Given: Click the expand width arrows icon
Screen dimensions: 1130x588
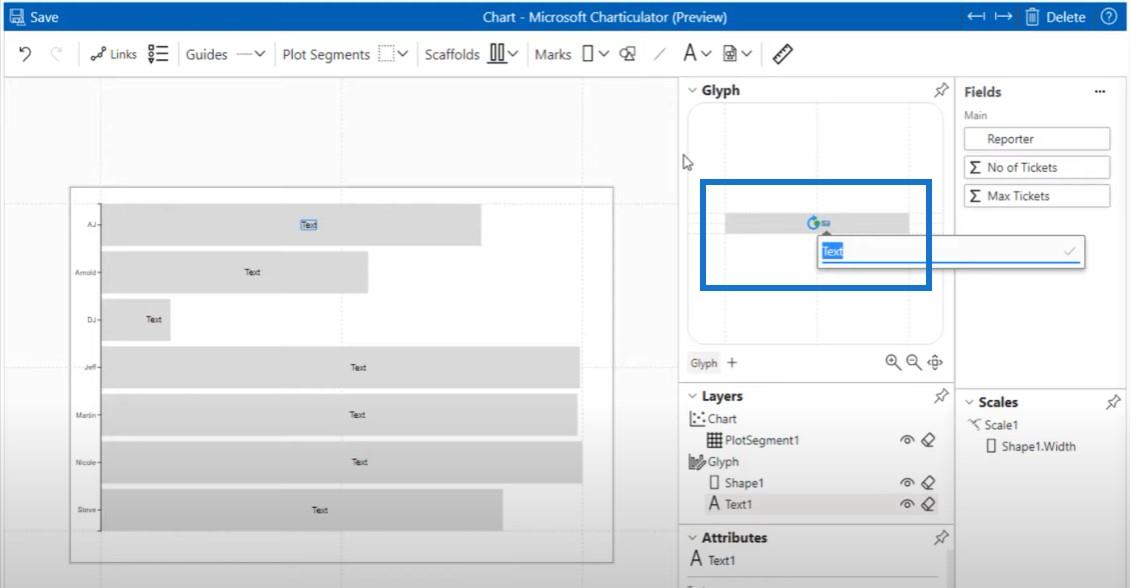Looking at the screenshot, I should tap(1003, 17).
